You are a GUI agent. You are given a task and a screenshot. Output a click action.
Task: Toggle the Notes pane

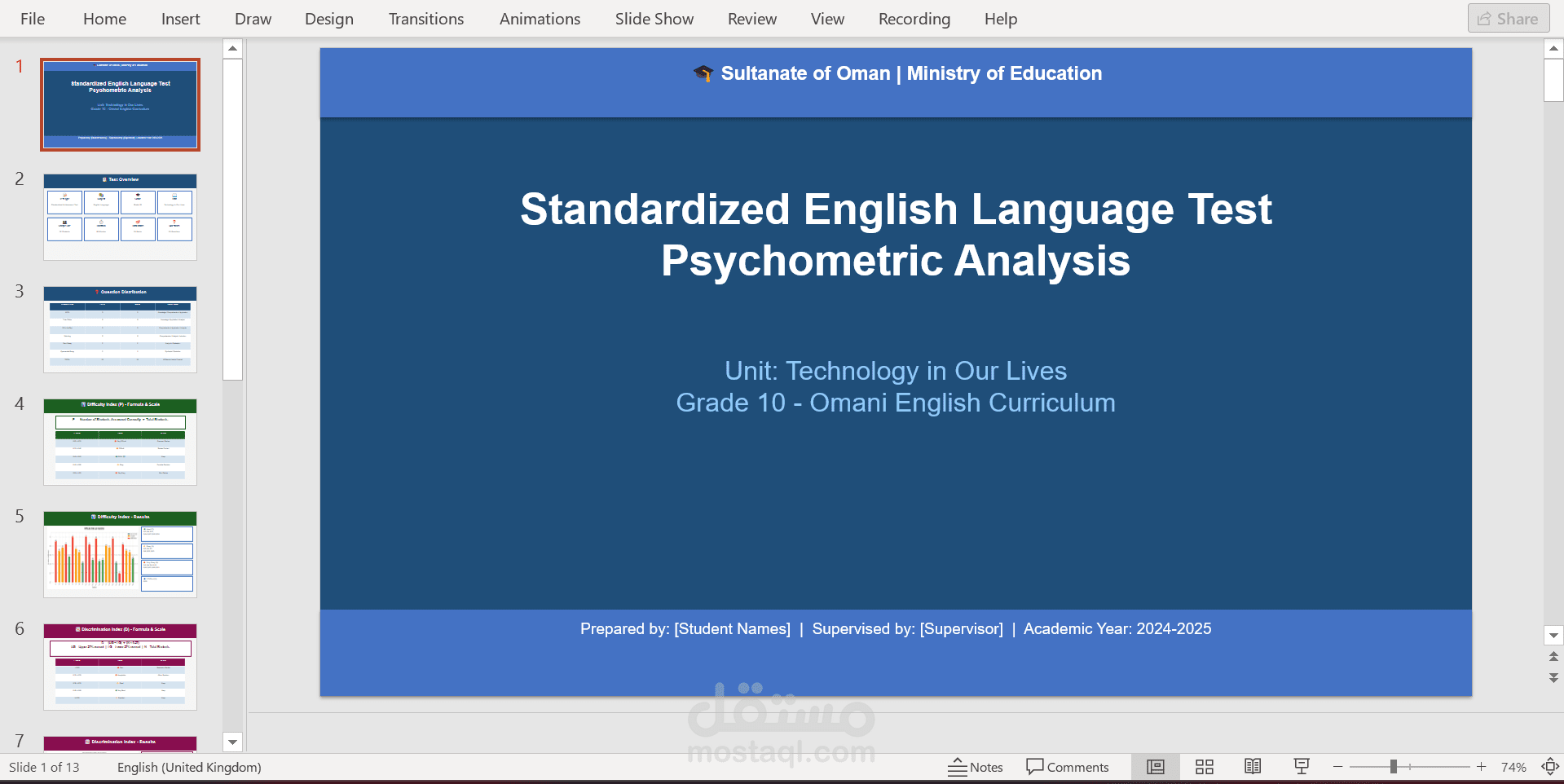976,766
